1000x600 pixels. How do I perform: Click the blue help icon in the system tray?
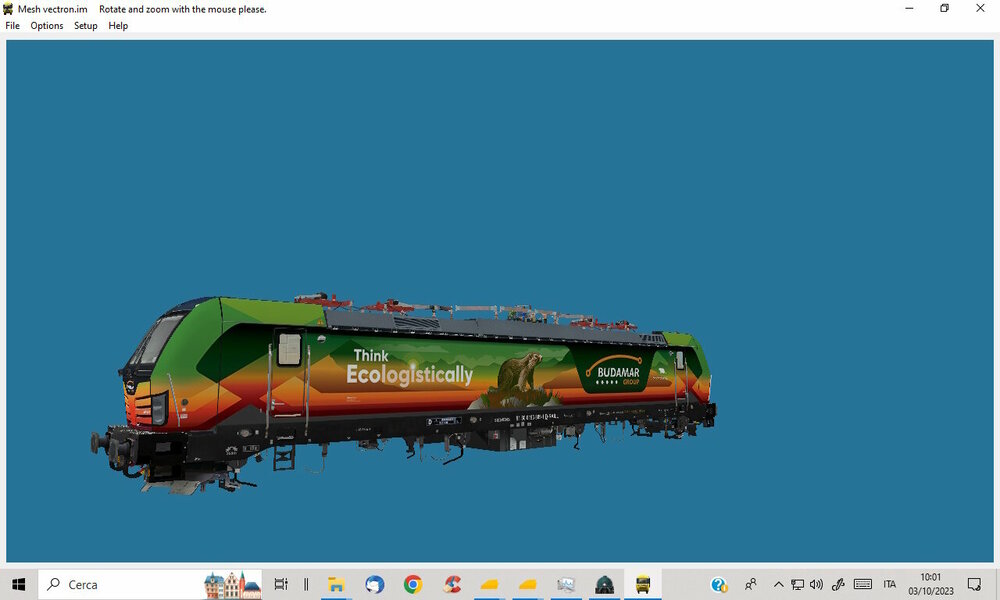click(719, 584)
